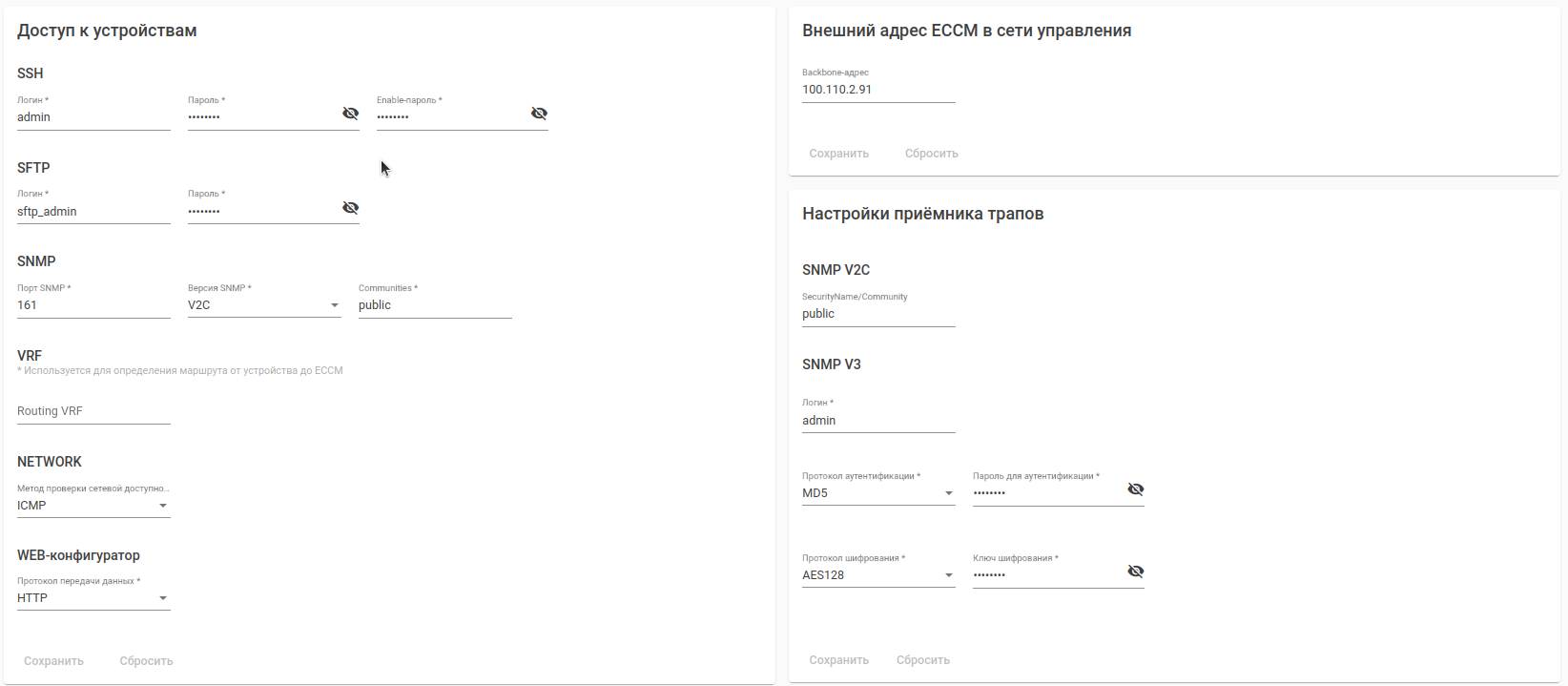The image size is (1568, 686).
Task: Open the SNMP version dropdown
Action: pyautogui.click(x=264, y=305)
